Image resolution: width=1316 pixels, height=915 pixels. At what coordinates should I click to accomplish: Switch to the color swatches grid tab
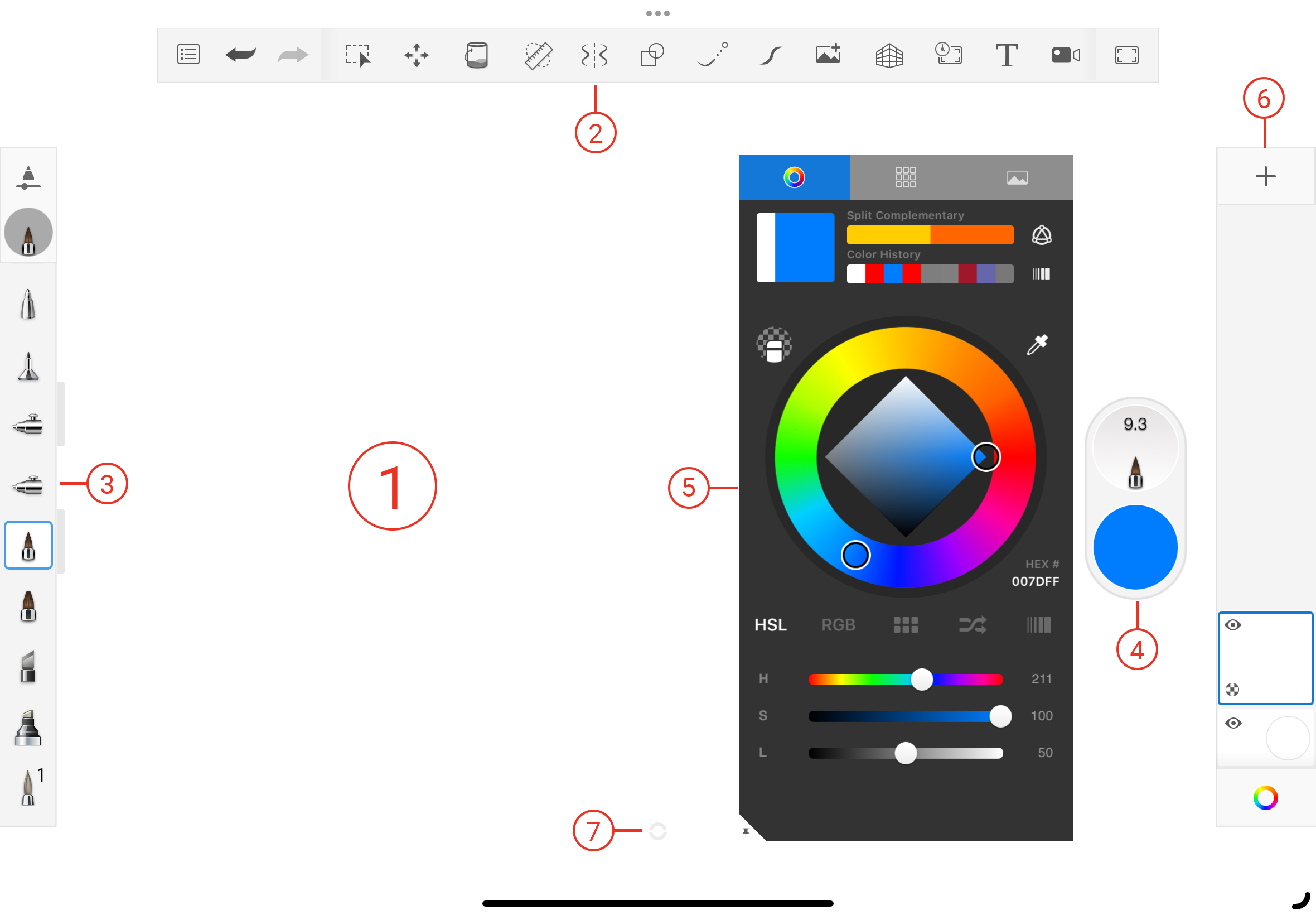point(905,177)
